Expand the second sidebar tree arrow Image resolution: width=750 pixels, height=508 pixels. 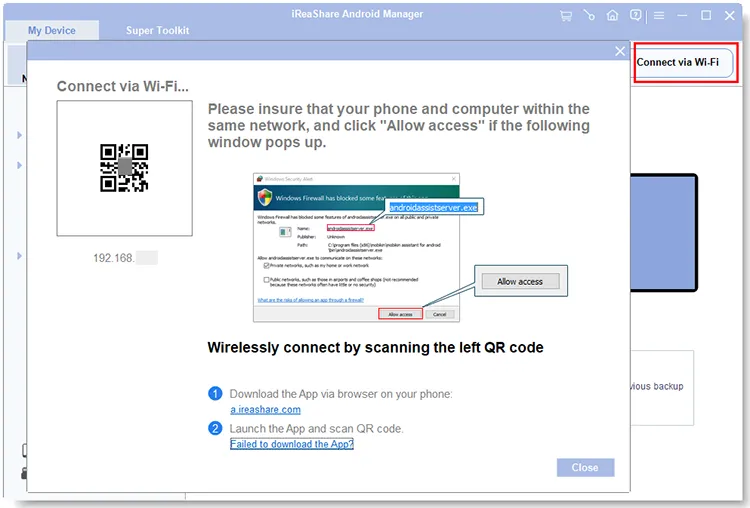point(19,165)
